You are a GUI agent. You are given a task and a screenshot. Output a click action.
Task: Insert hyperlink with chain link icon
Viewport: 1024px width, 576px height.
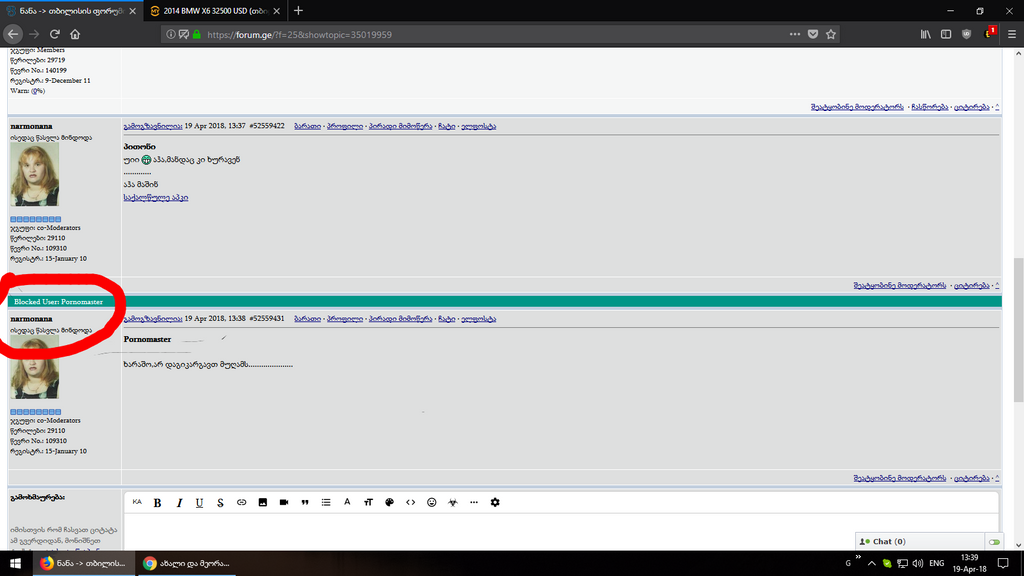(x=242, y=502)
